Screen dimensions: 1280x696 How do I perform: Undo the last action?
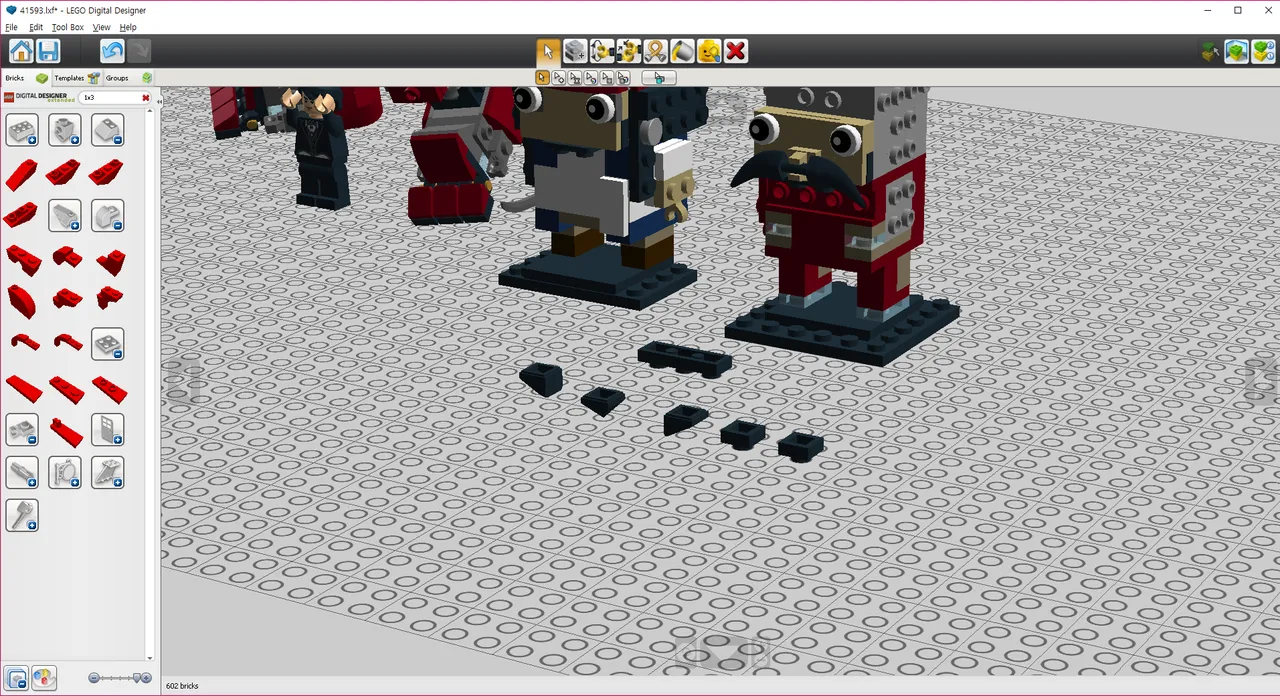112,51
